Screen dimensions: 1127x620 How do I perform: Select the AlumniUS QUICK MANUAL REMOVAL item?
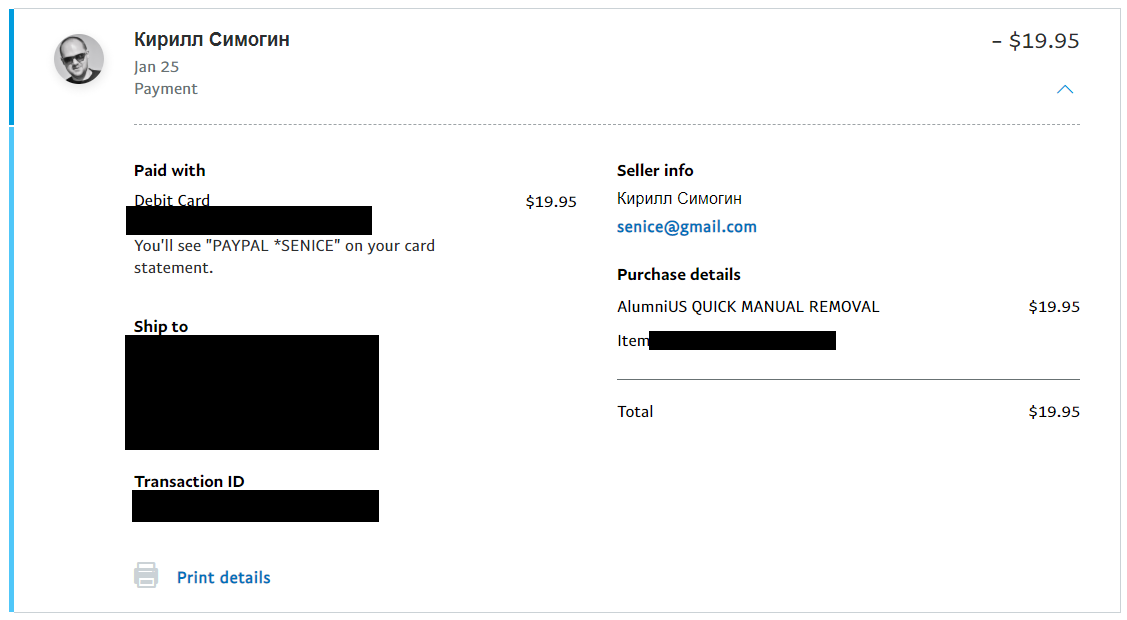coord(748,307)
